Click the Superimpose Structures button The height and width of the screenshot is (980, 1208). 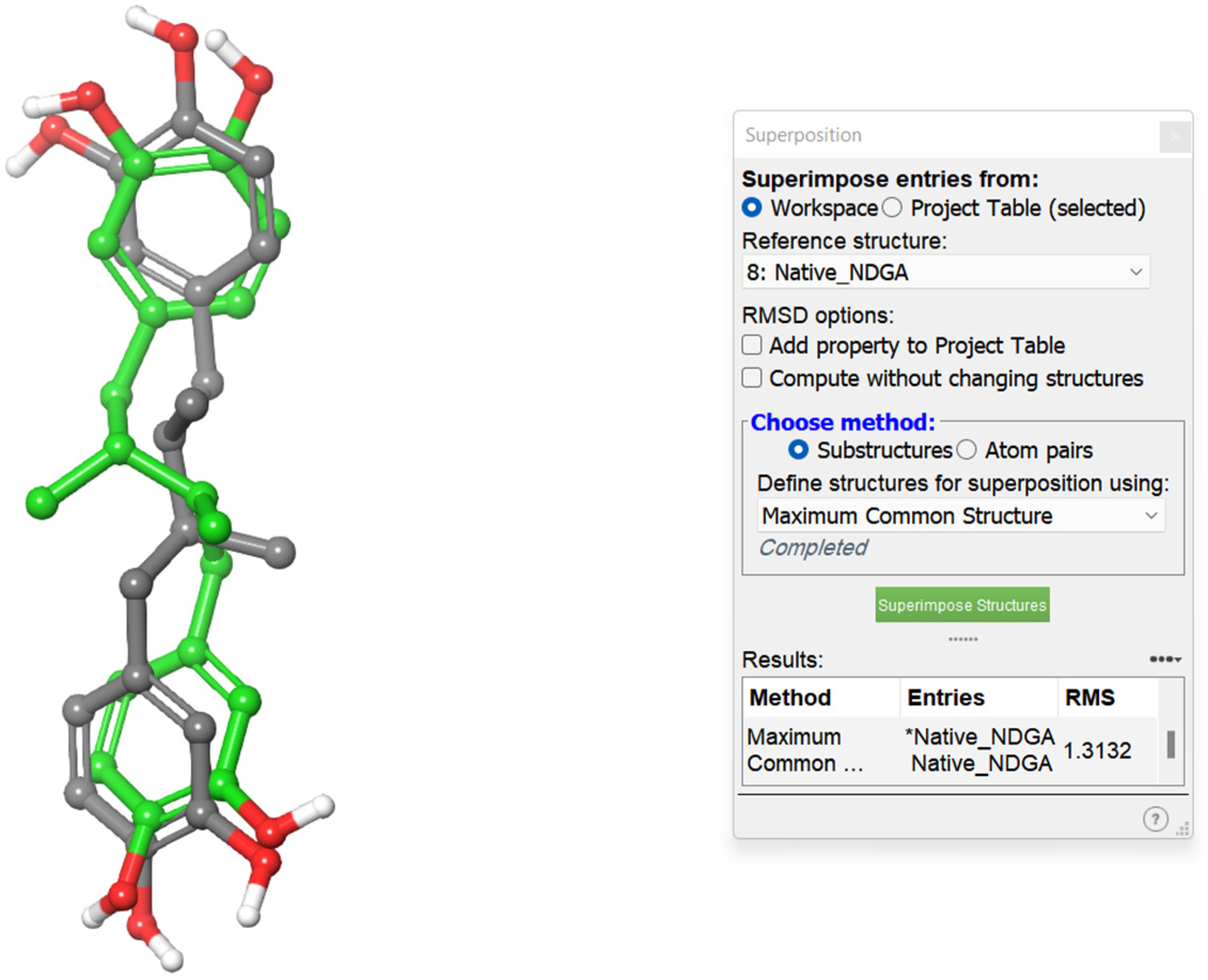[962, 605]
